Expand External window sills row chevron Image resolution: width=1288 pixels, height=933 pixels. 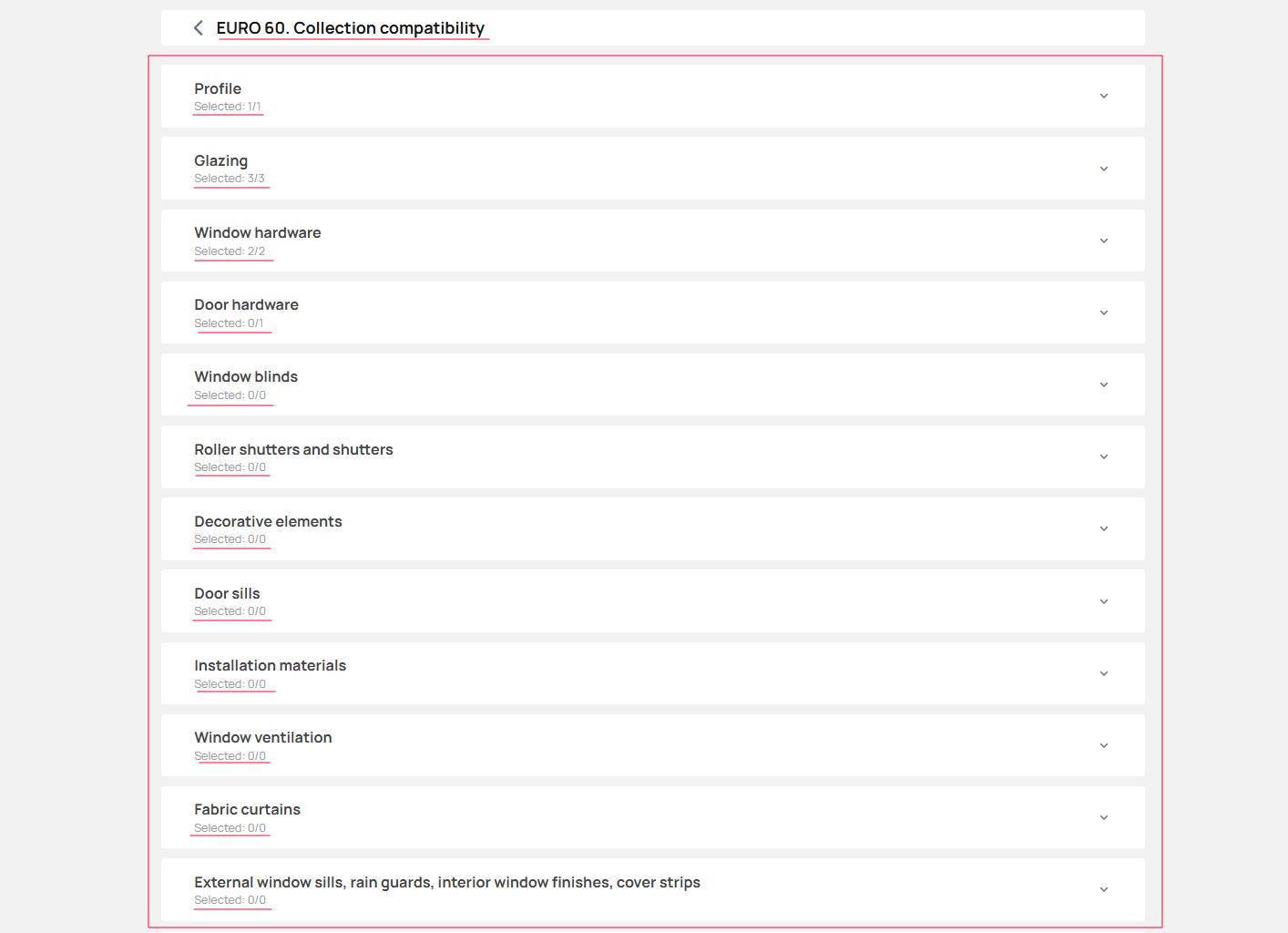pos(1103,889)
